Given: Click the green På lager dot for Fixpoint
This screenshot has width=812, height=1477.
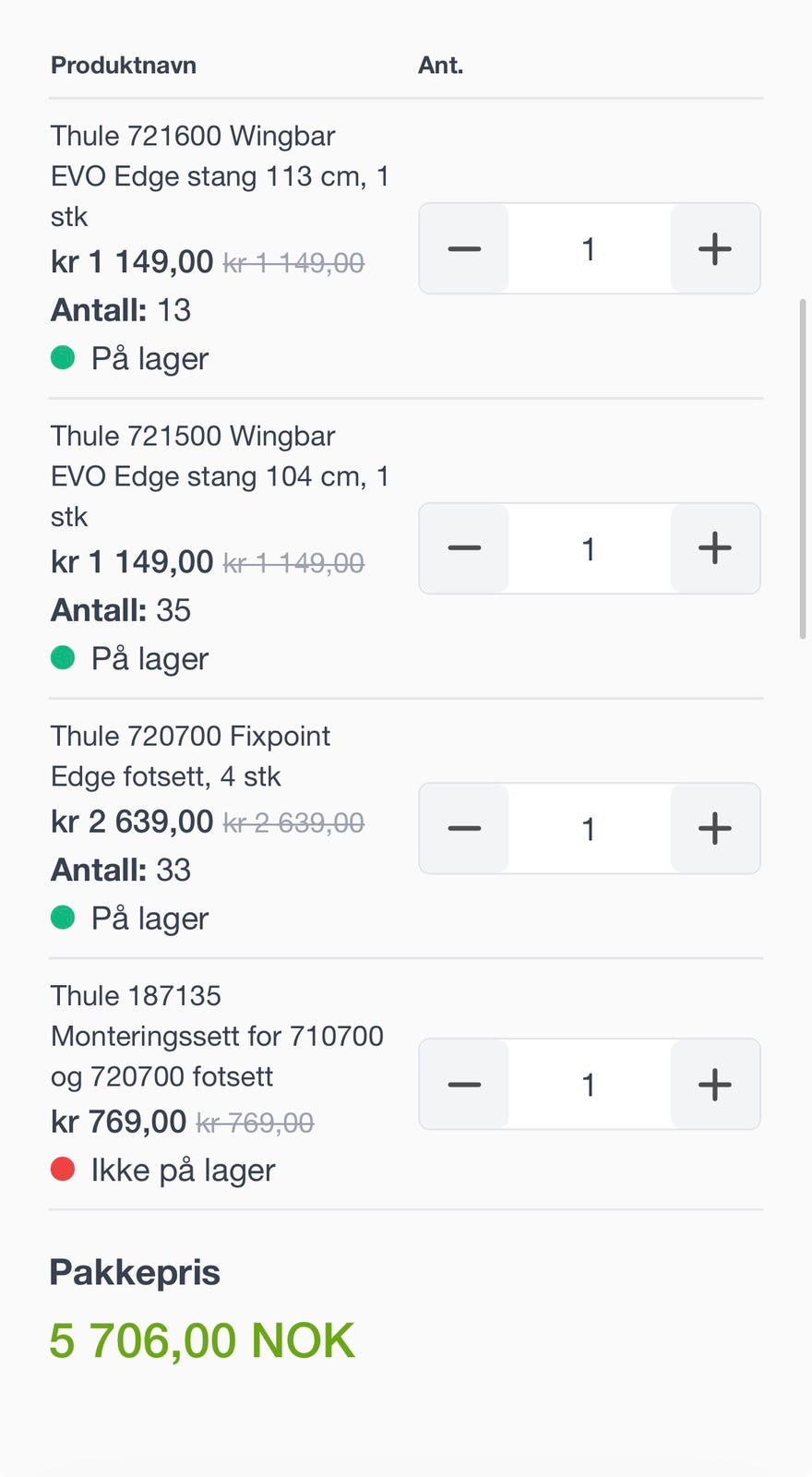Looking at the screenshot, I should [x=63, y=918].
